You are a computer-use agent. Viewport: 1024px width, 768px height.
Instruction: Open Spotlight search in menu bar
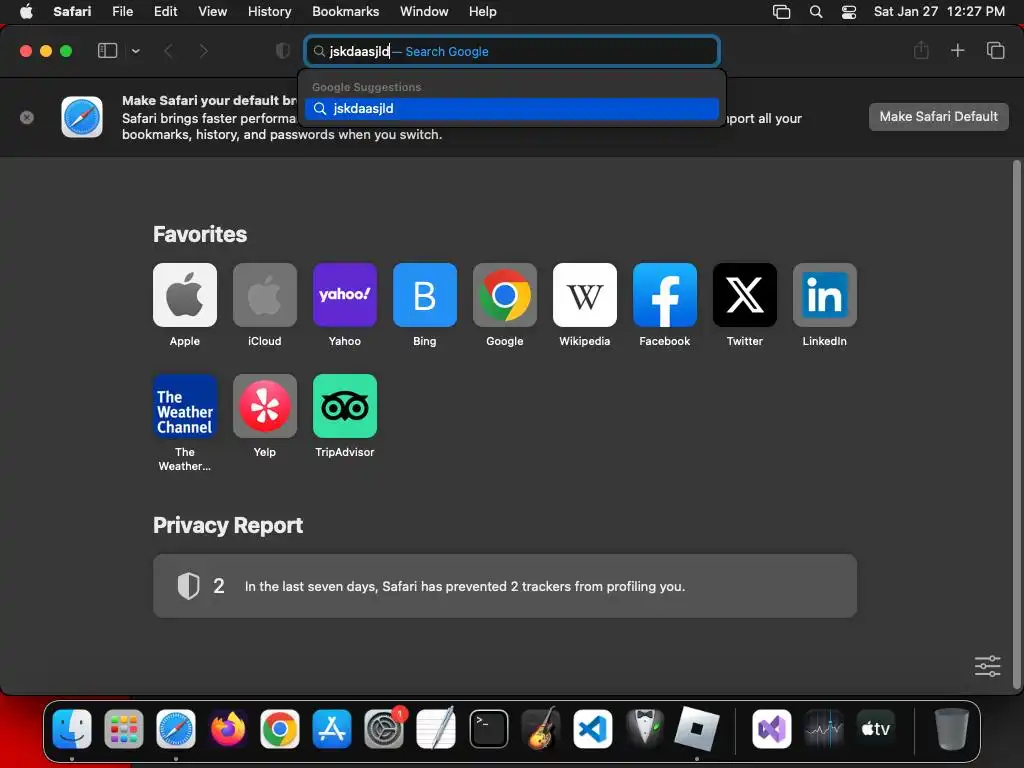[x=816, y=12]
